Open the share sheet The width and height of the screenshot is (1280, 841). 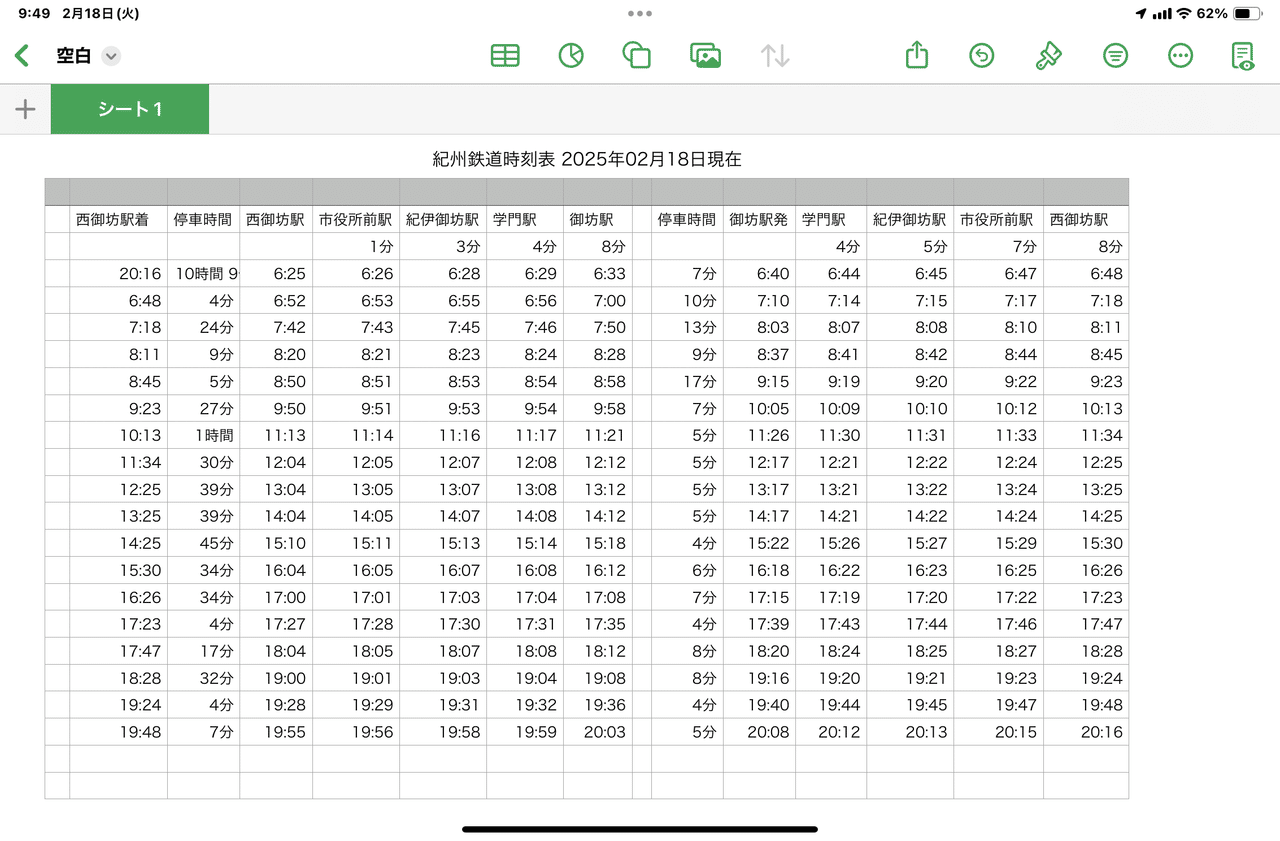(x=917, y=55)
